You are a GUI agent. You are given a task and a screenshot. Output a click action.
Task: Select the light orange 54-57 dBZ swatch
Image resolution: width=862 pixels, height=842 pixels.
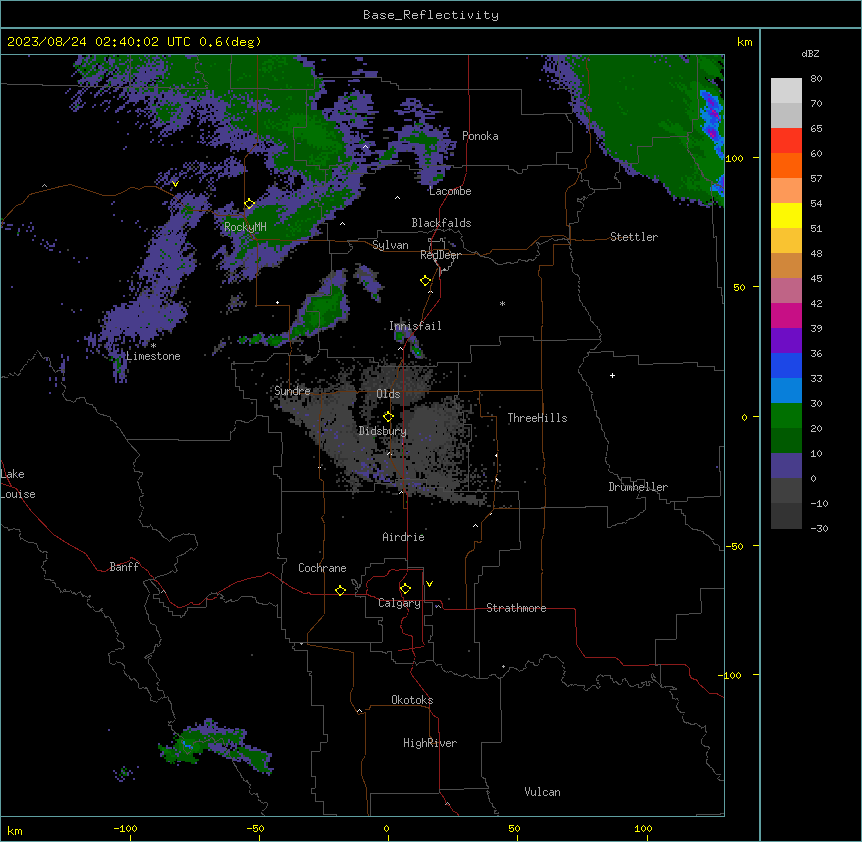786,190
